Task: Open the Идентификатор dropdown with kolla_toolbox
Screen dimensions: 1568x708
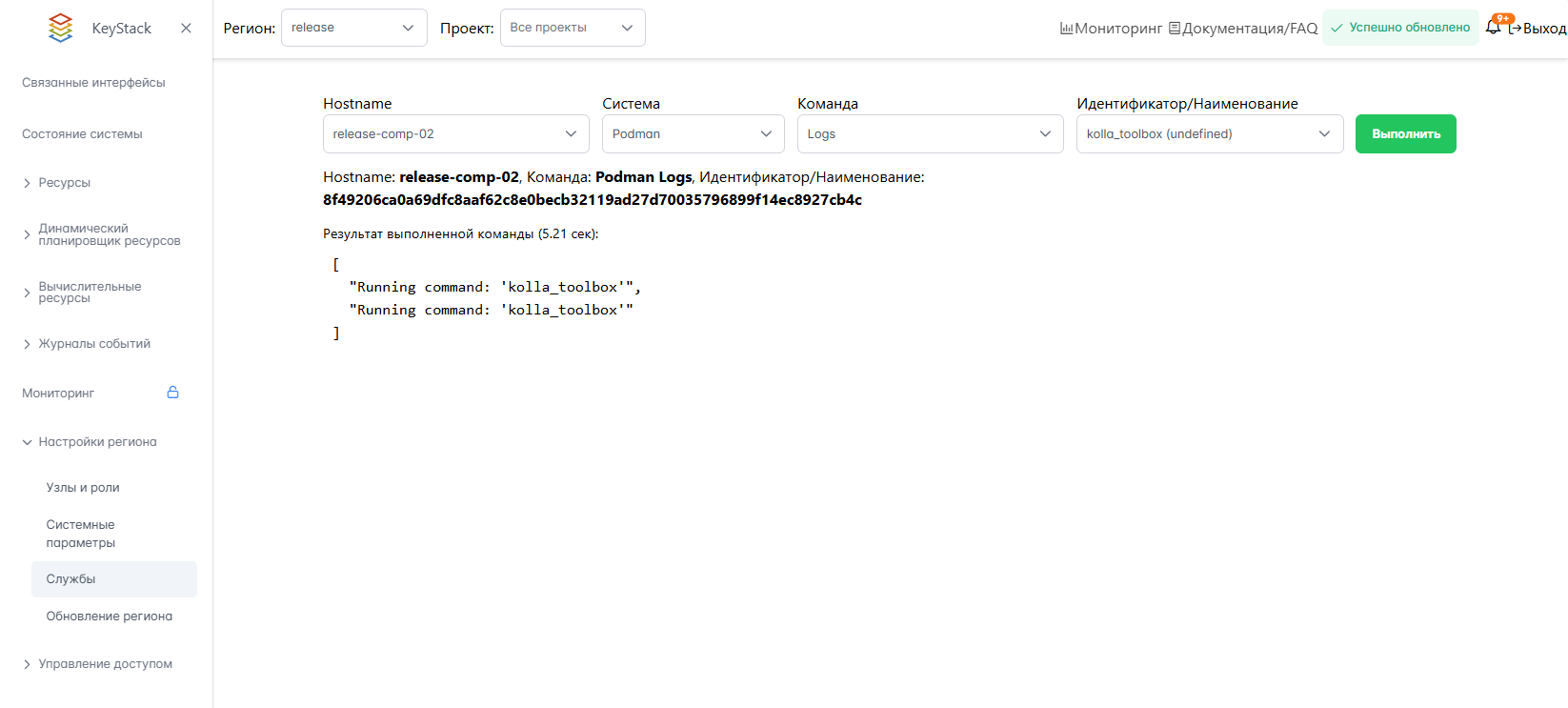Action: coord(1209,134)
